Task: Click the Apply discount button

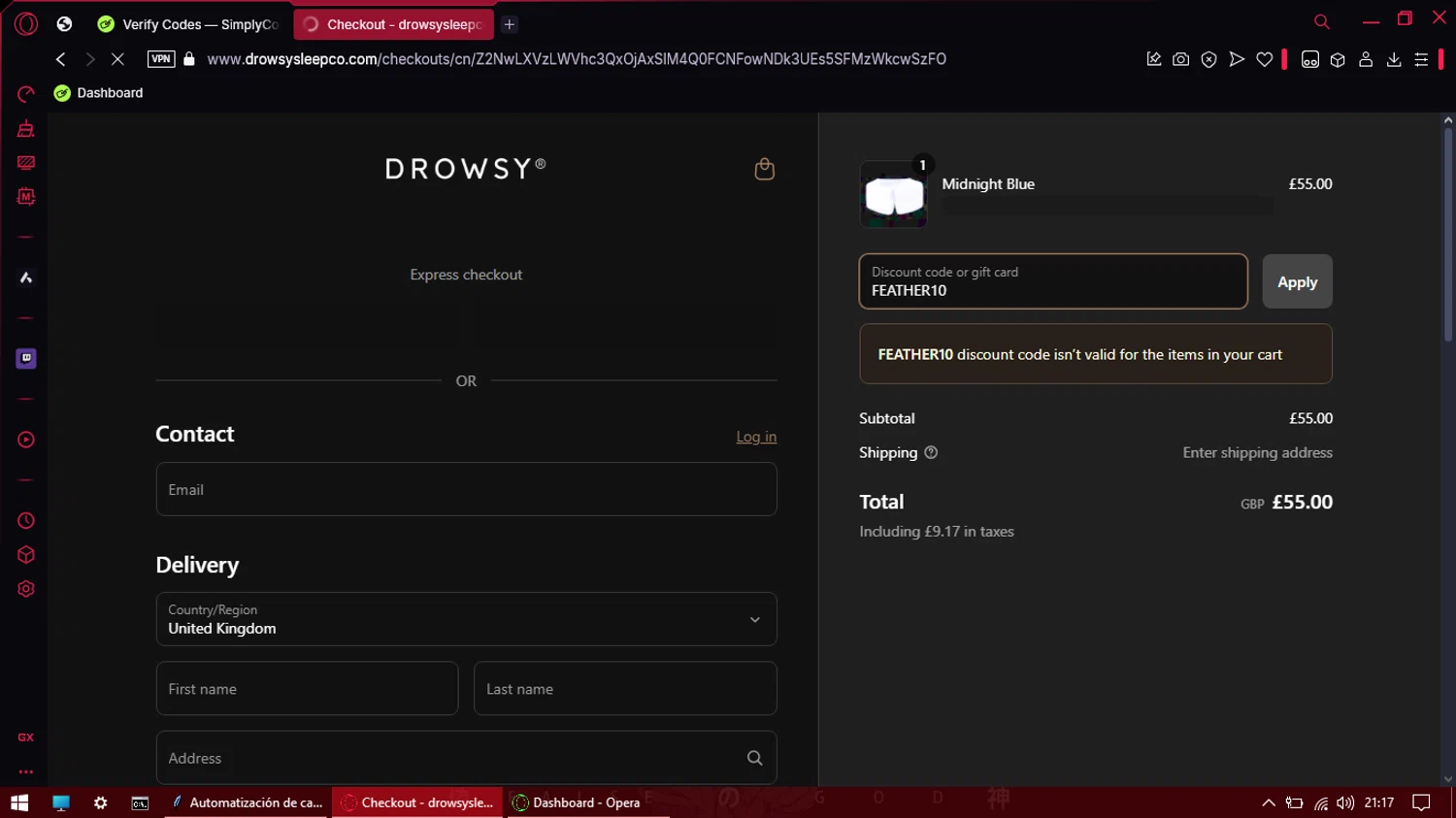Action: (1297, 281)
